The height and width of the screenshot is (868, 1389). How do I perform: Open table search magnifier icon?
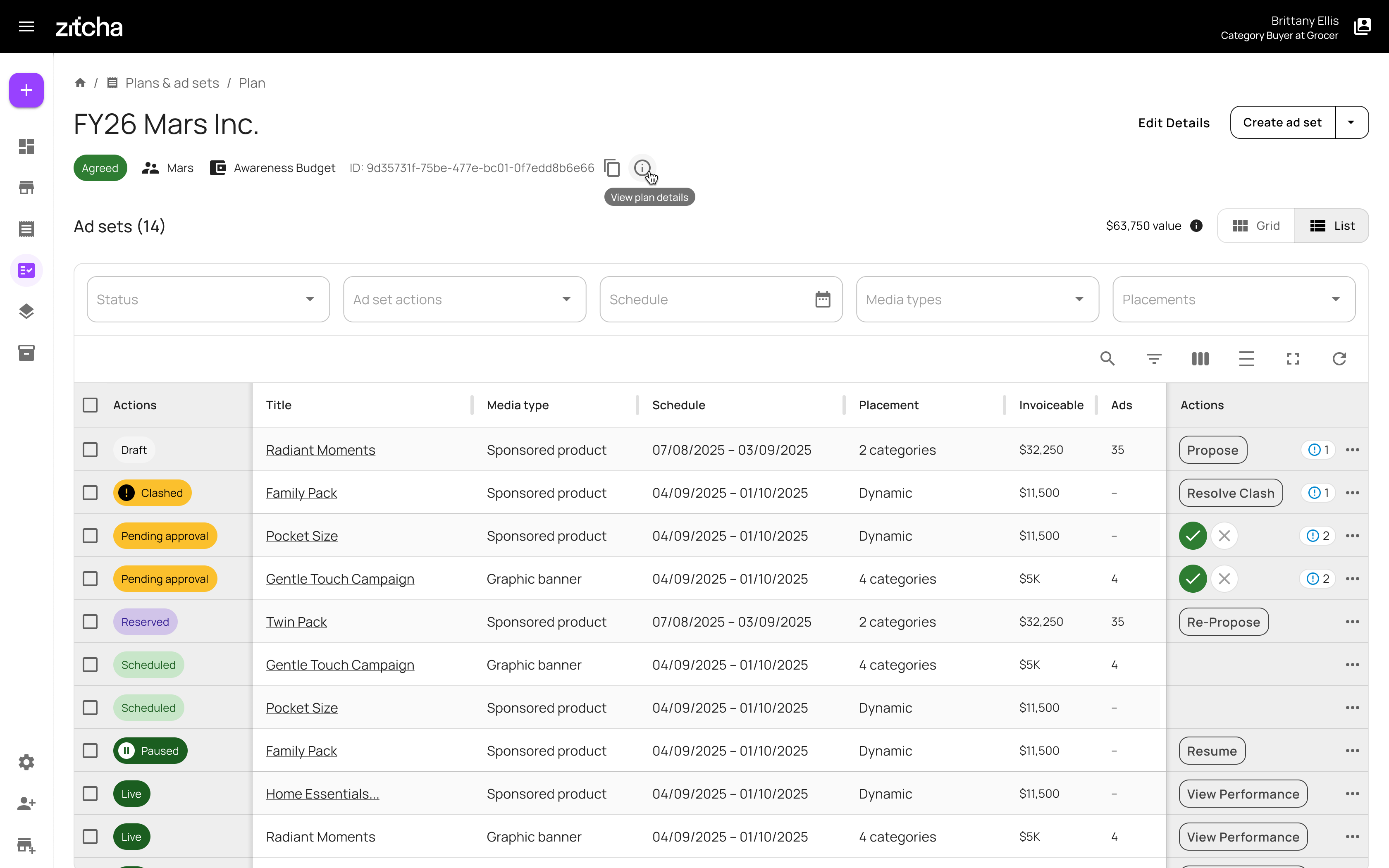click(1107, 359)
